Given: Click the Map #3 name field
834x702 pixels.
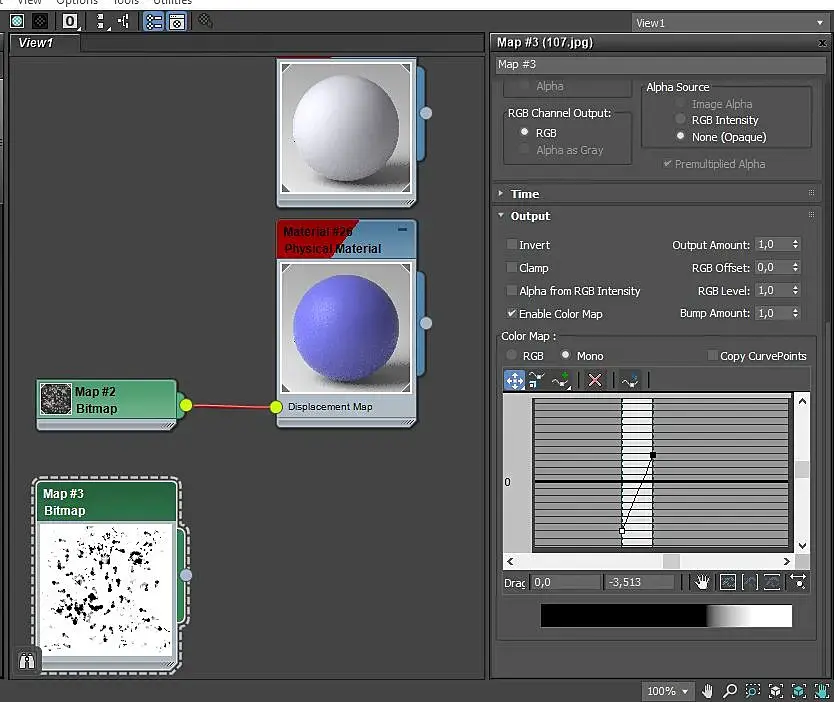Looking at the screenshot, I should 660,64.
